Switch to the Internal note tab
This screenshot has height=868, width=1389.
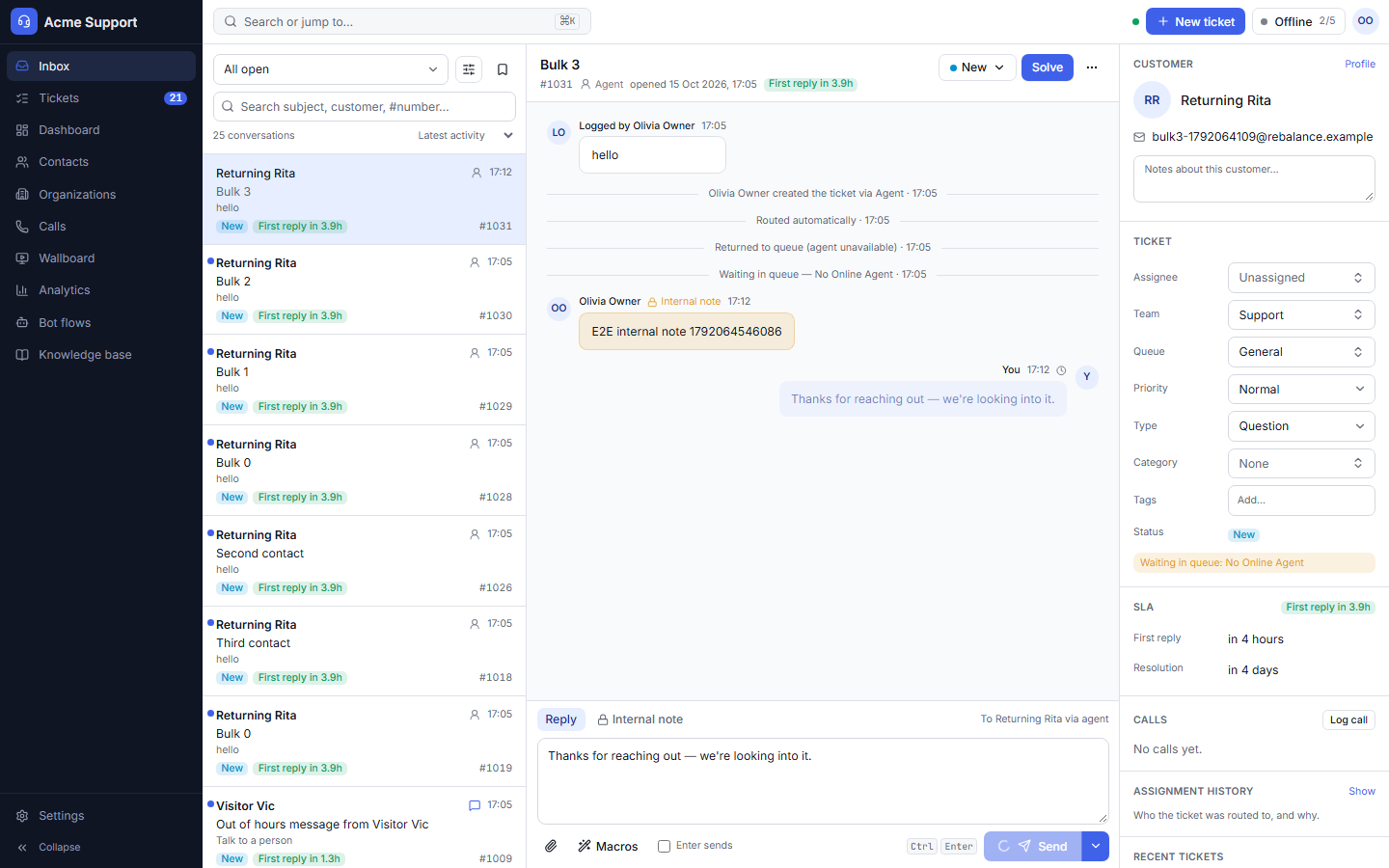(640, 719)
